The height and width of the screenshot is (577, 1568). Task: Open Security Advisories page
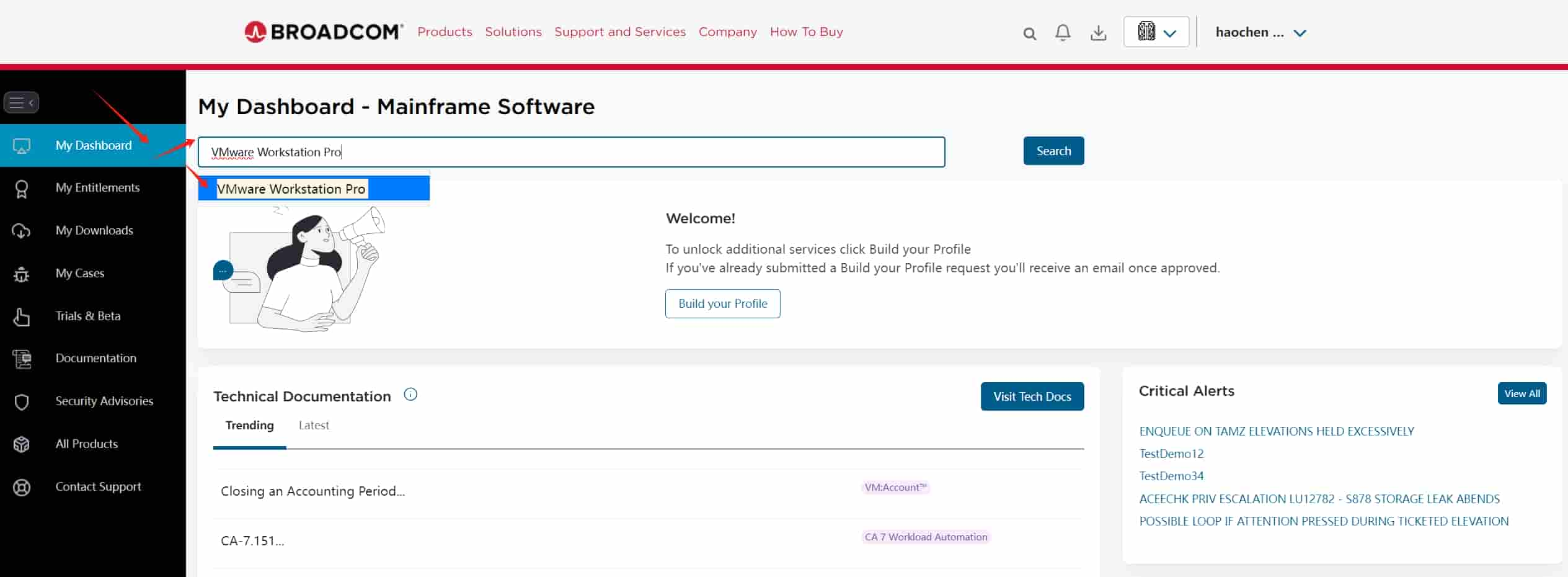tap(104, 401)
